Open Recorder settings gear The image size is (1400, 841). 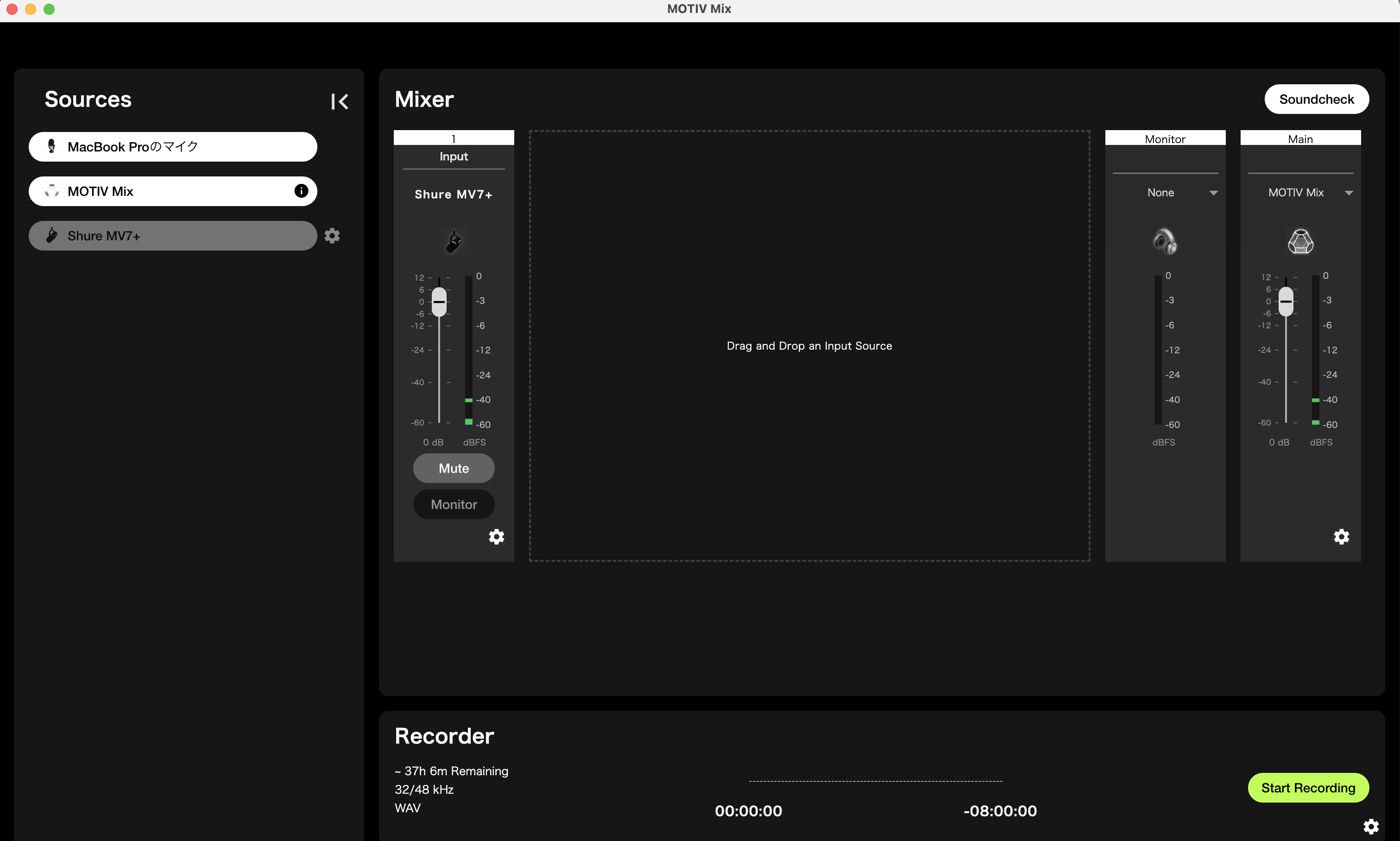click(x=1371, y=827)
